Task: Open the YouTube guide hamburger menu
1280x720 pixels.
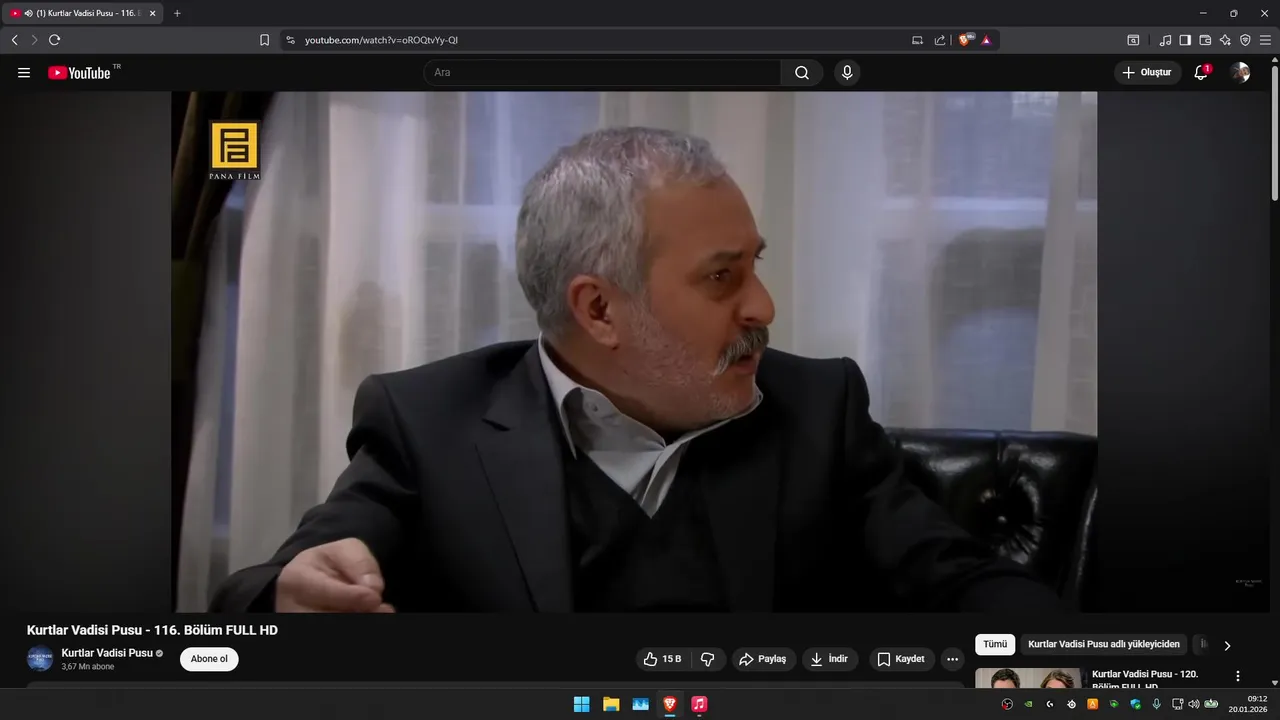Action: 24,73
